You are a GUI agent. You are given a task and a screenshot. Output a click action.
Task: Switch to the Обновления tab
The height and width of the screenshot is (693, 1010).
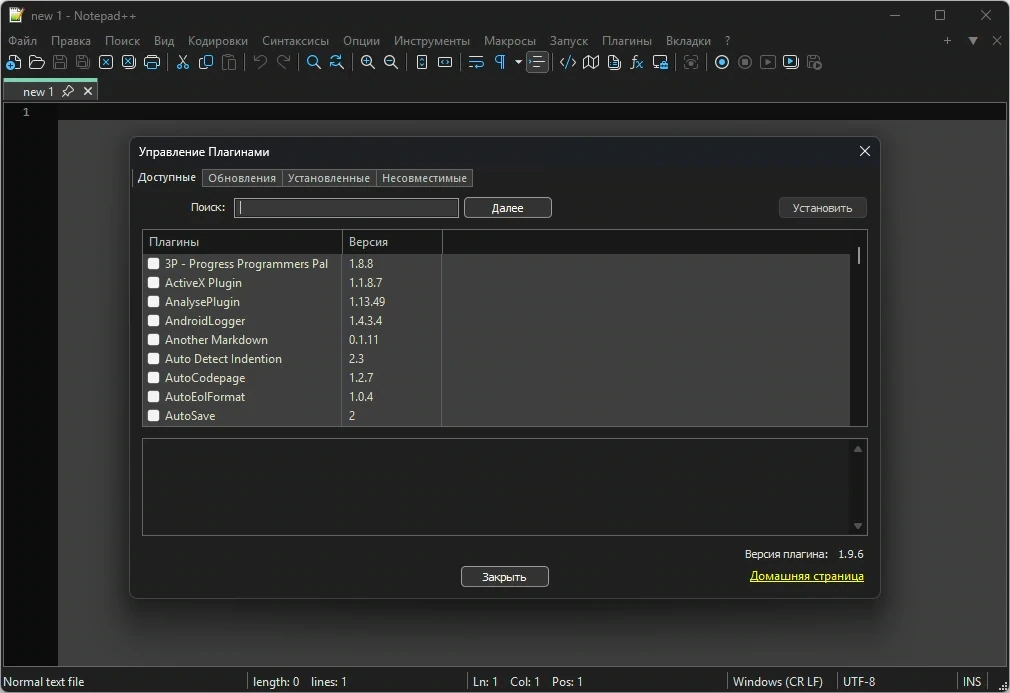click(x=242, y=178)
